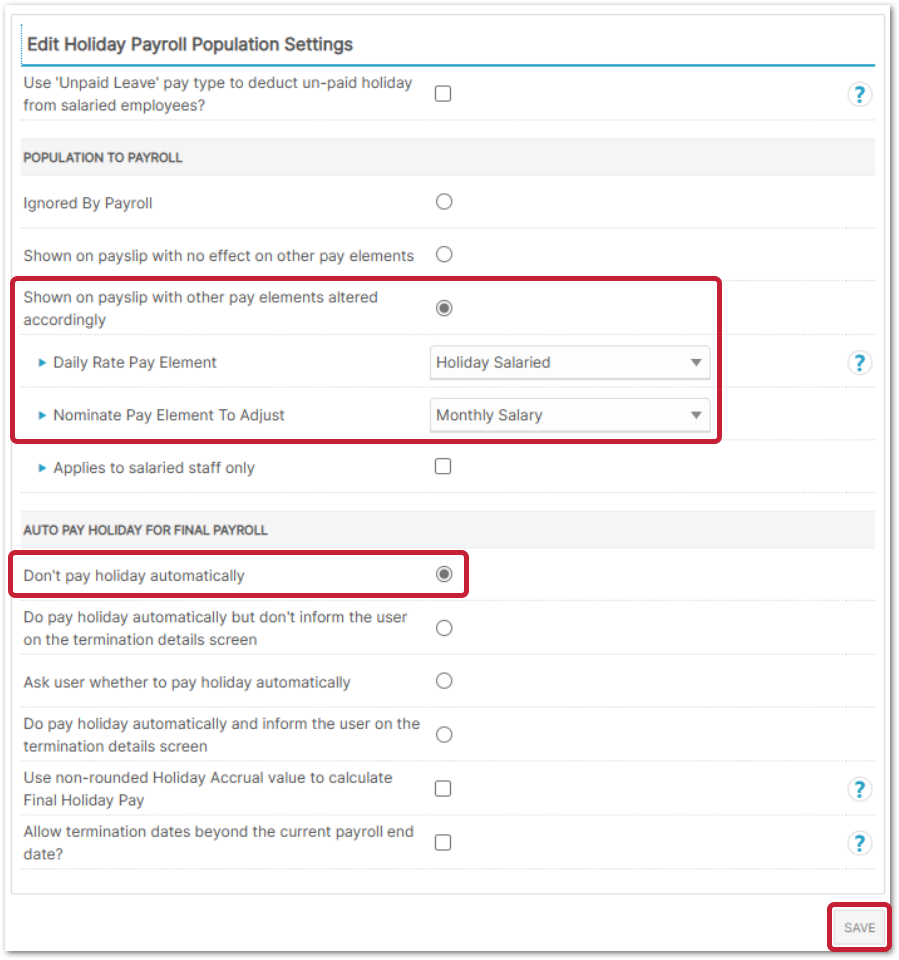The height and width of the screenshot is (960, 899).
Task: Click the 'Nominate Pay Element To Adjust' label
Action: click(169, 415)
